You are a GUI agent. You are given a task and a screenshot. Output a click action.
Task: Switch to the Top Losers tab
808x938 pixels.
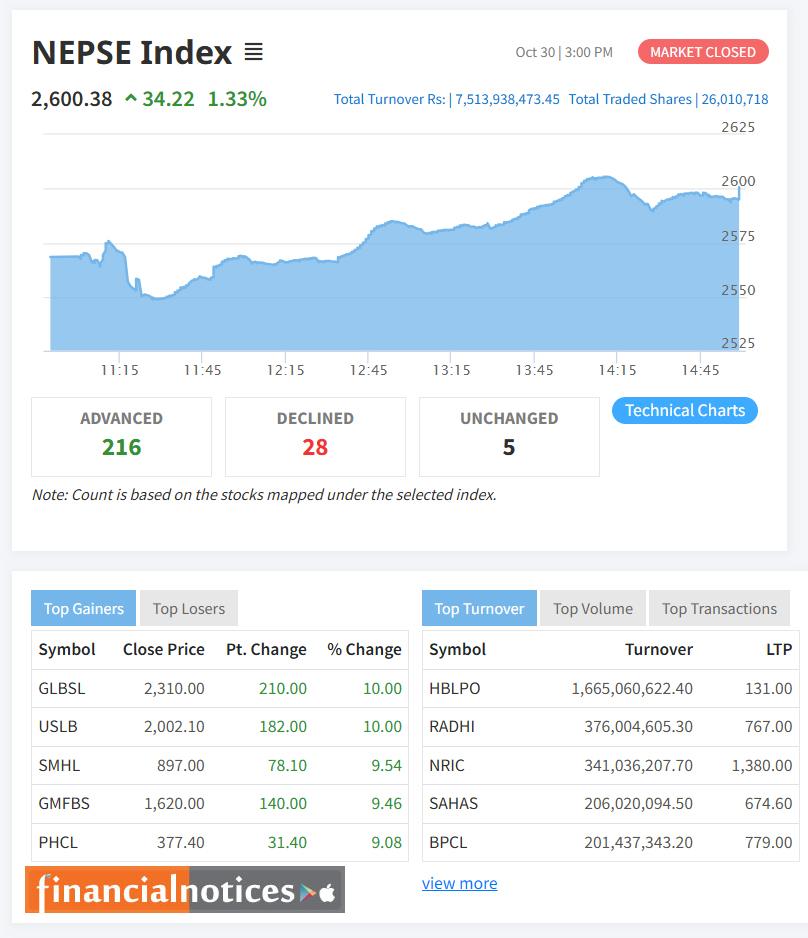pos(188,607)
